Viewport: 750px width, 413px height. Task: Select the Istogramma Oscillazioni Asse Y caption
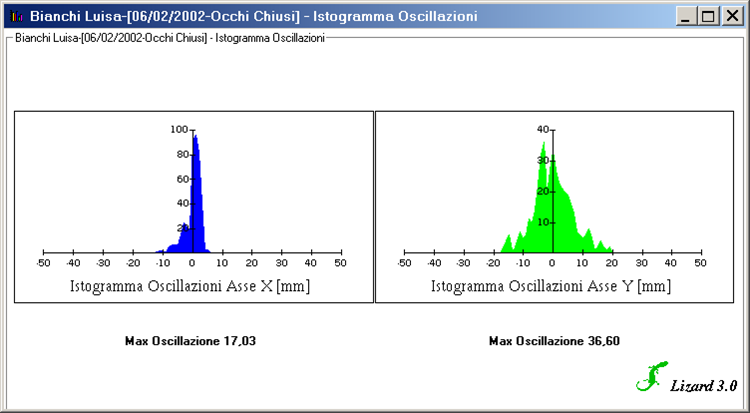551,287
